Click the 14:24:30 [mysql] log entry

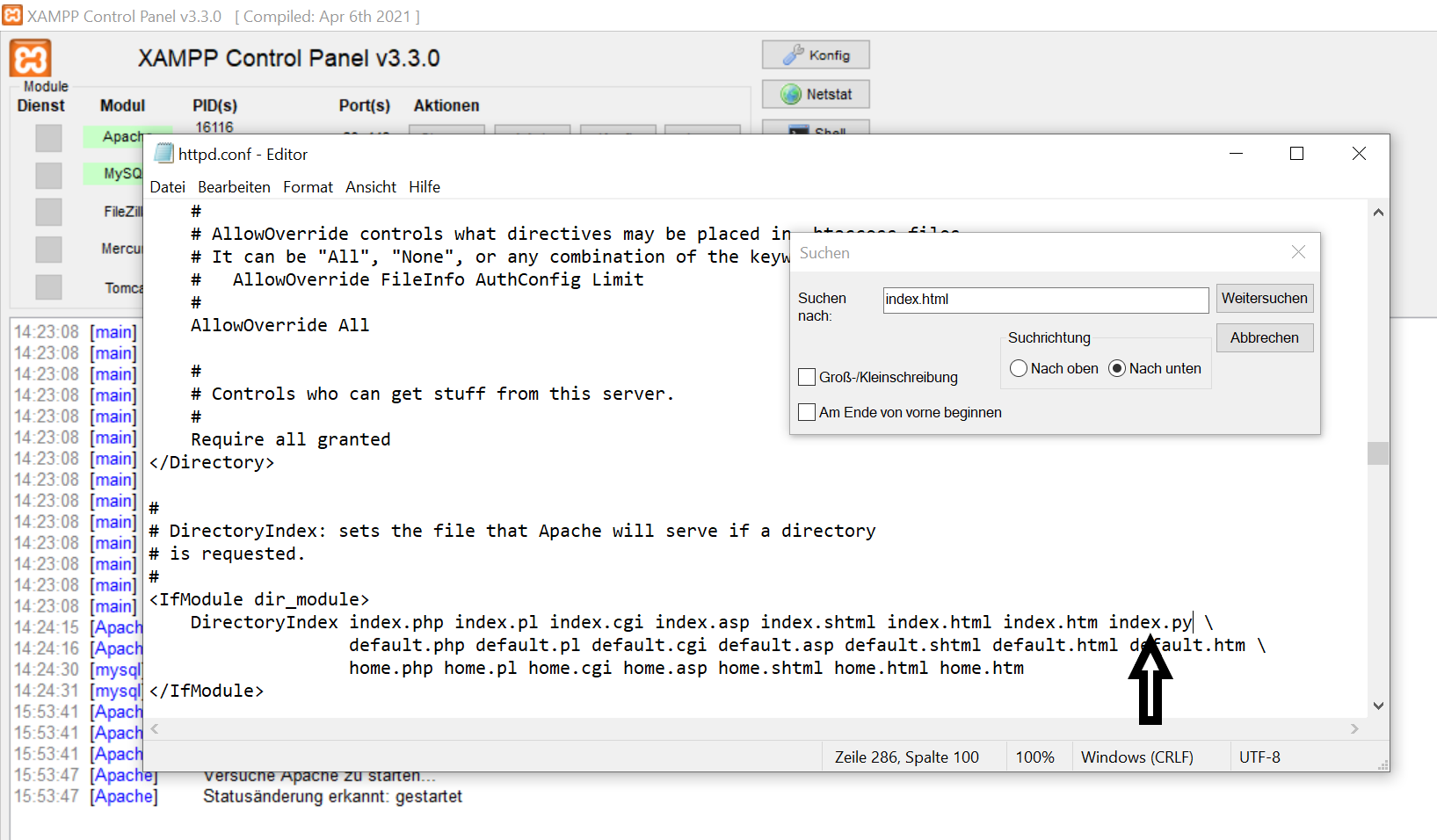pyautogui.click(x=77, y=670)
